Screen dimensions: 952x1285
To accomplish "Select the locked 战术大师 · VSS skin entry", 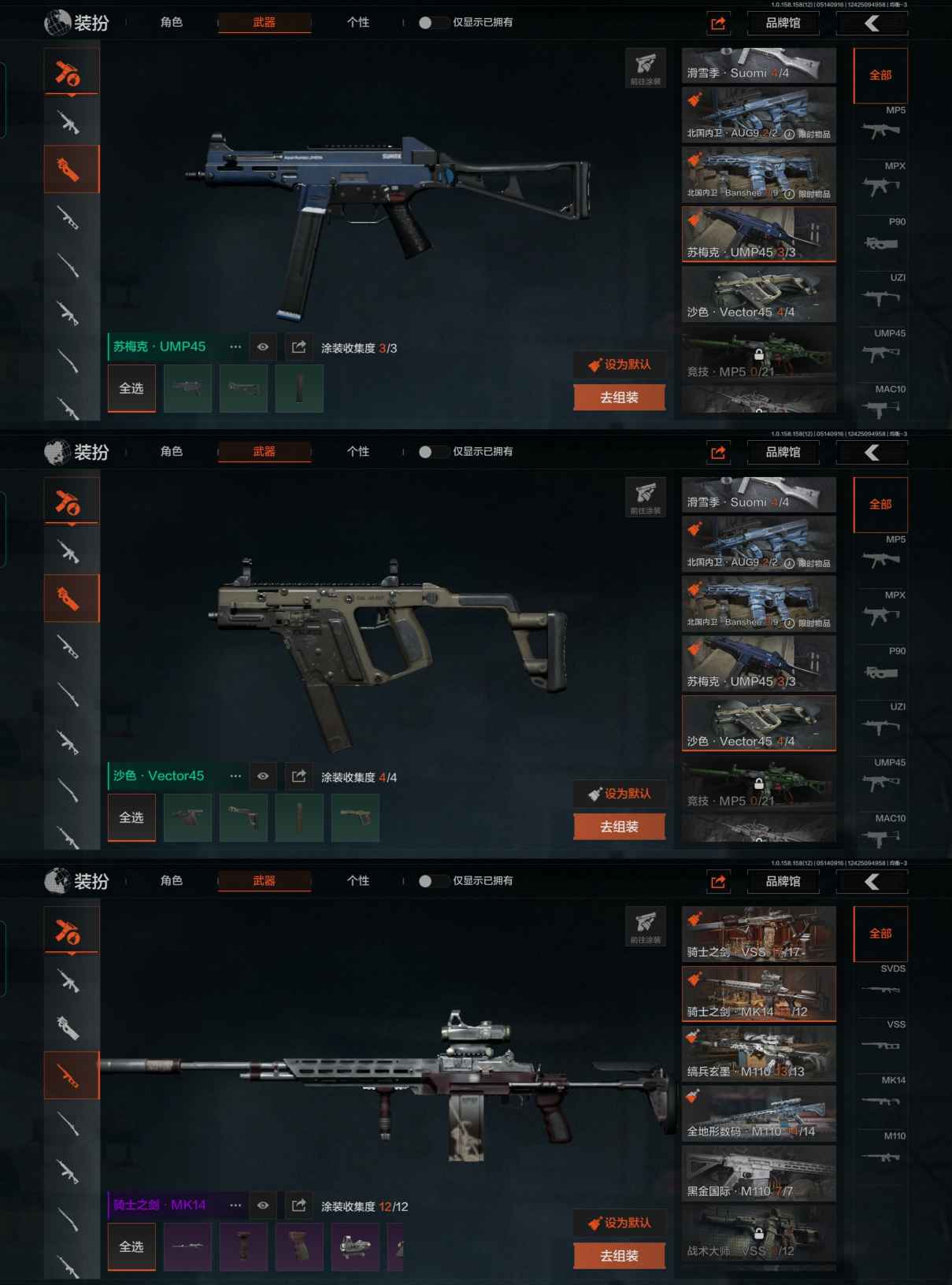I will coord(759,1233).
